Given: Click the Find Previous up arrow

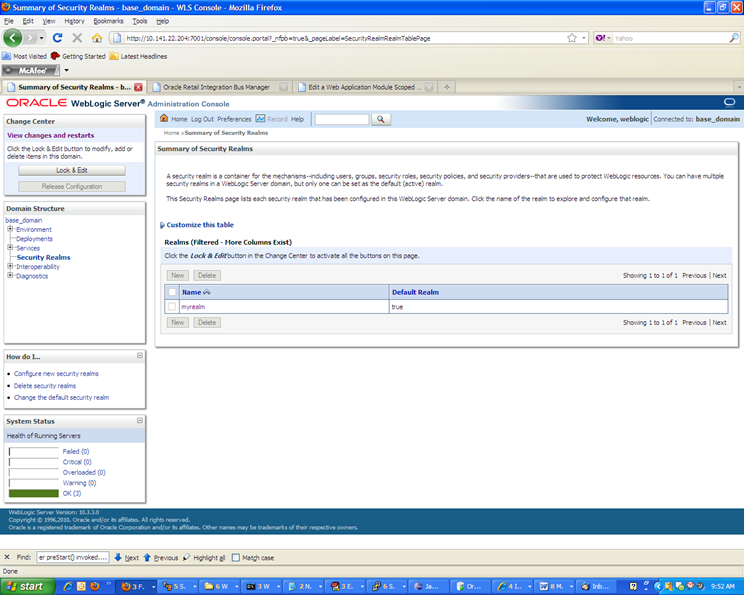Looking at the screenshot, I should click(147, 558).
